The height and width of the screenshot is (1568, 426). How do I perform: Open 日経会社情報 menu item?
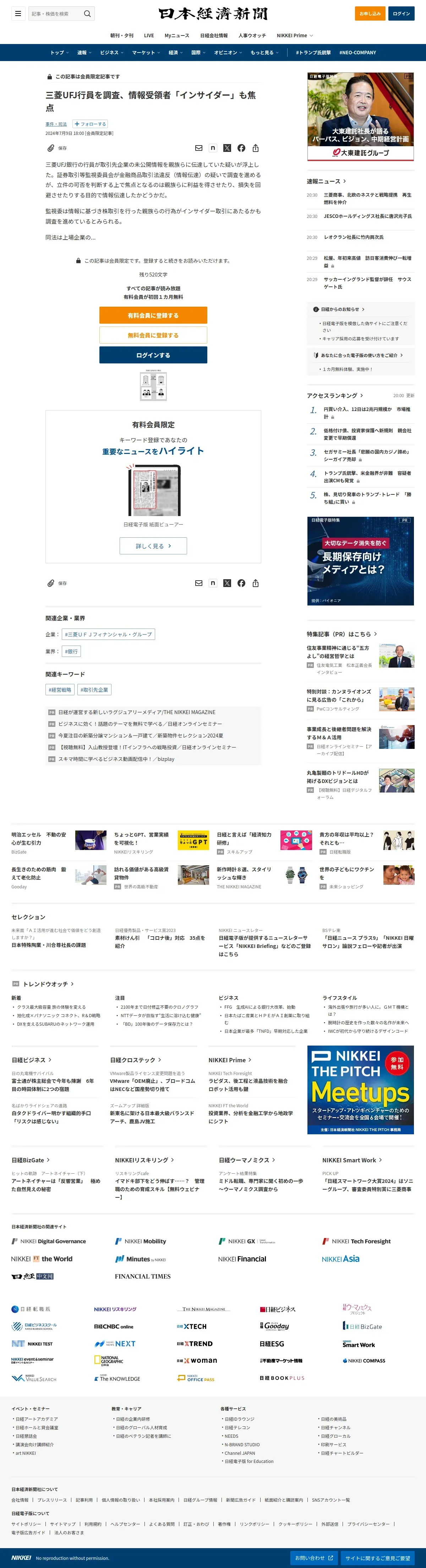(x=214, y=35)
